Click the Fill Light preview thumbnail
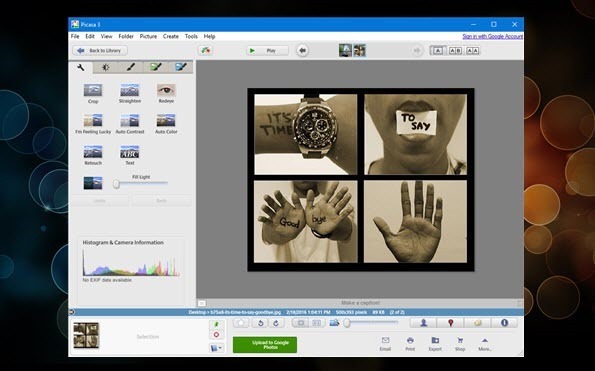 point(93,183)
